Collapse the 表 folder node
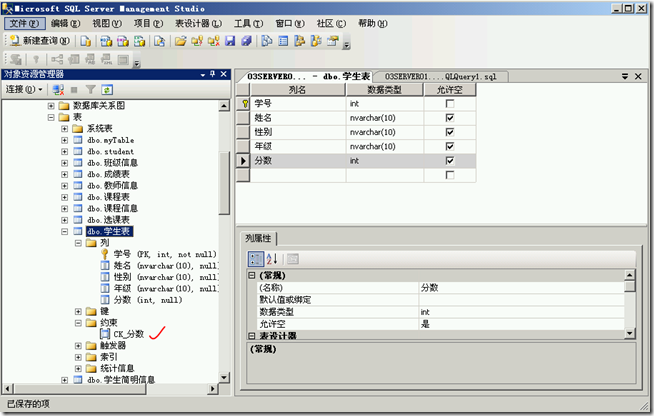The width and height of the screenshot is (654, 416). point(51,117)
